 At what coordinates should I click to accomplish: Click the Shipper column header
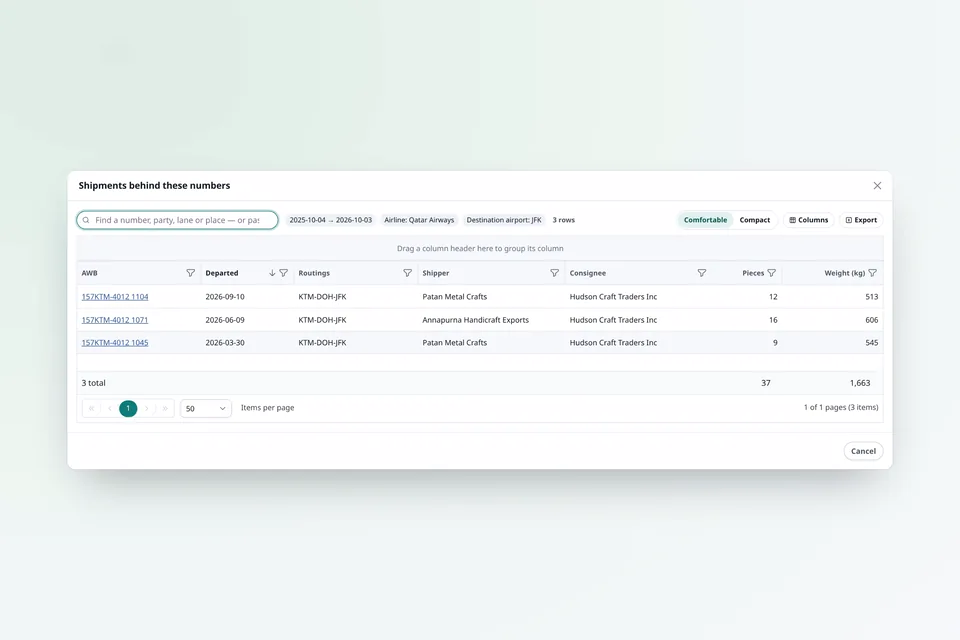tap(436, 273)
